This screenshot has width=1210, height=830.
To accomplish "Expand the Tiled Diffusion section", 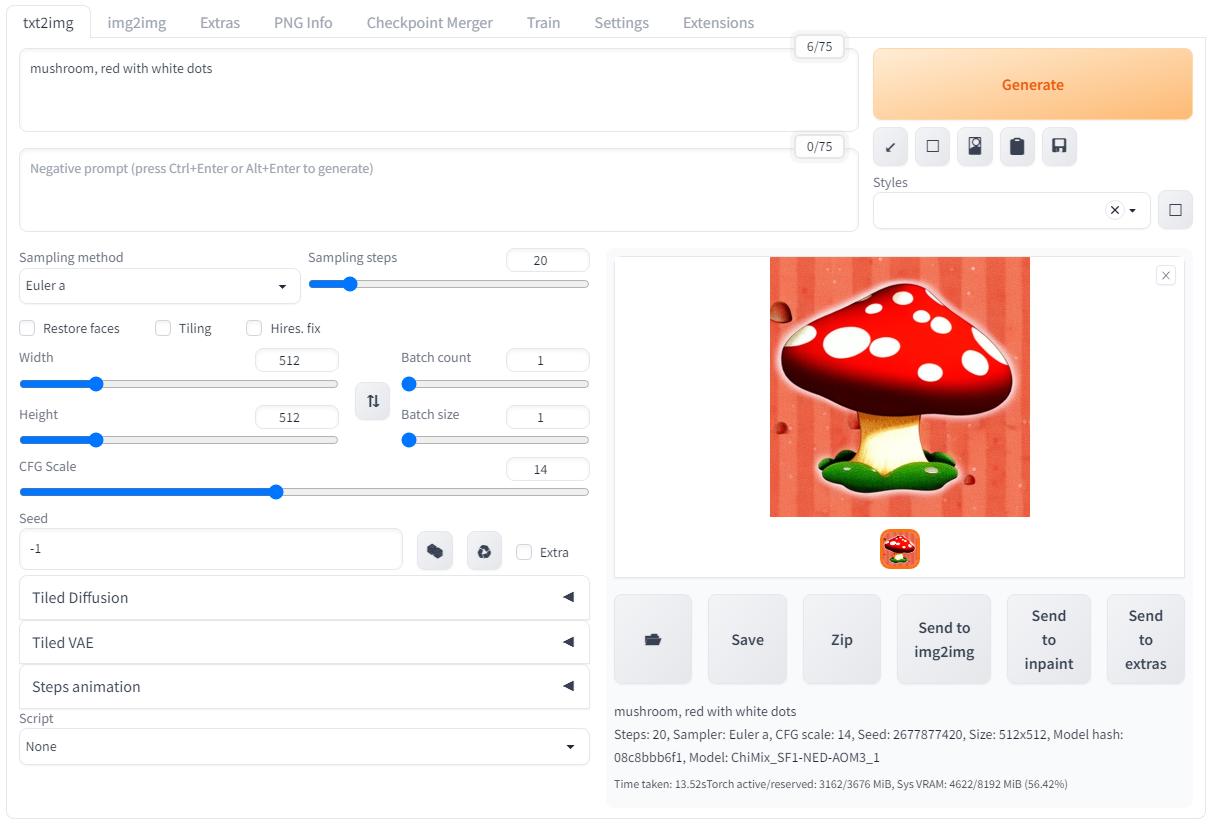I will 304,598.
